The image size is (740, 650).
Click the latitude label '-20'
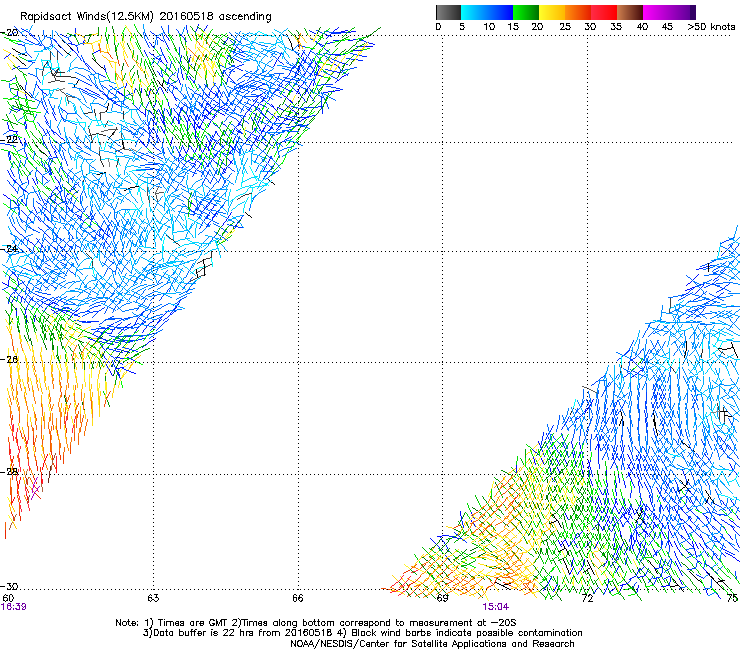click(x=10, y=33)
